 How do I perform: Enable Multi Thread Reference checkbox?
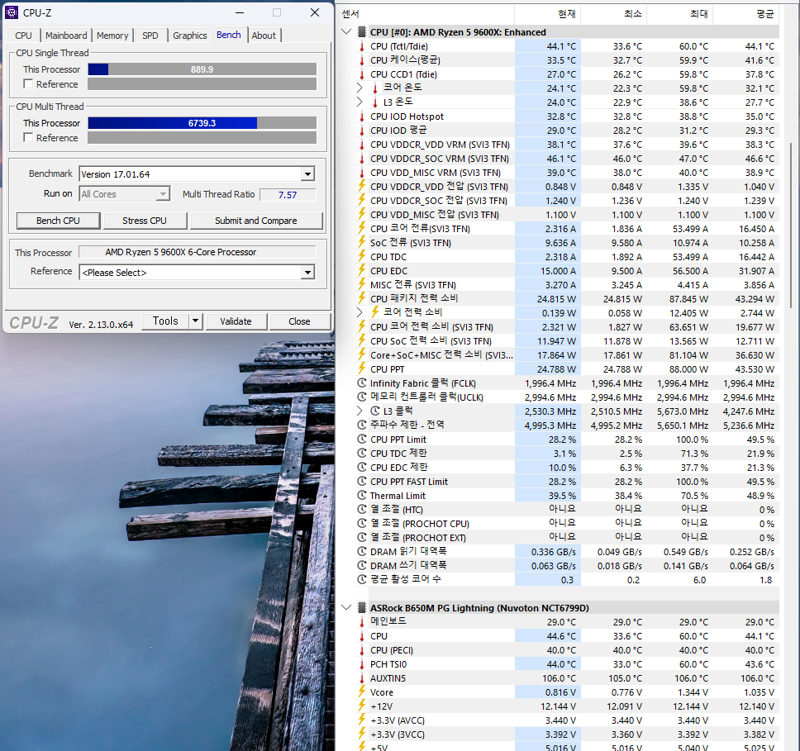point(28,137)
